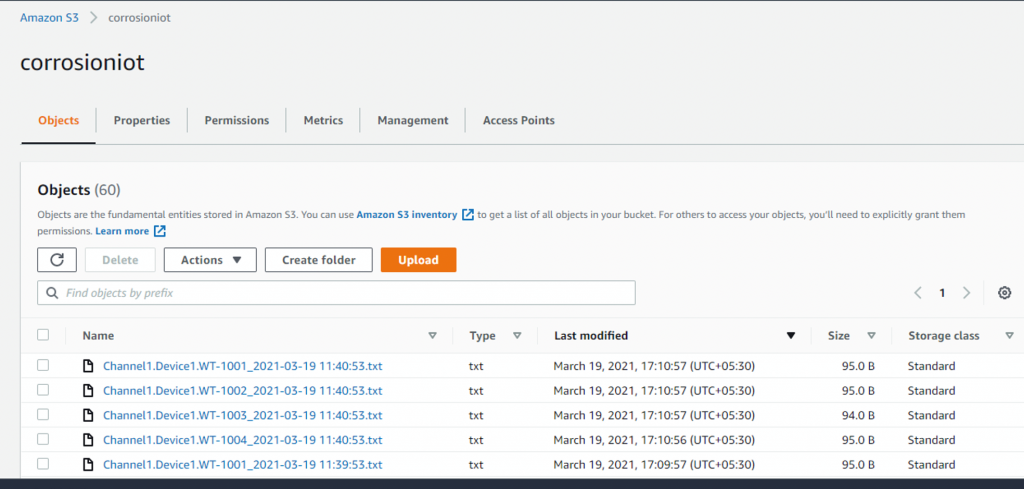Click the file icon for WT-1001 11:39:53
The image size is (1024, 489).
pos(88,465)
